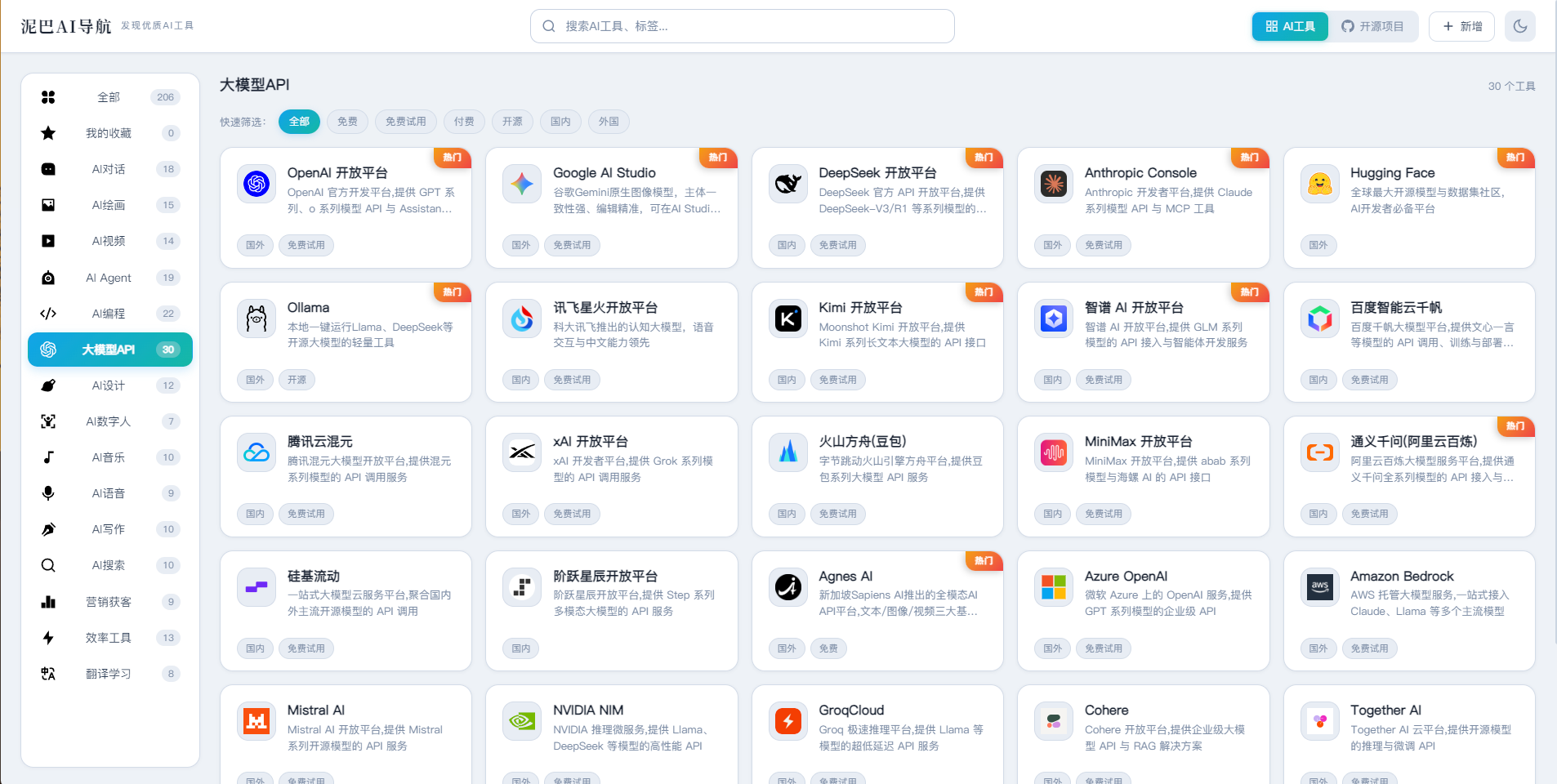The image size is (1557, 784).
Task: Filter tools by 免费试用 chip
Action: point(406,122)
